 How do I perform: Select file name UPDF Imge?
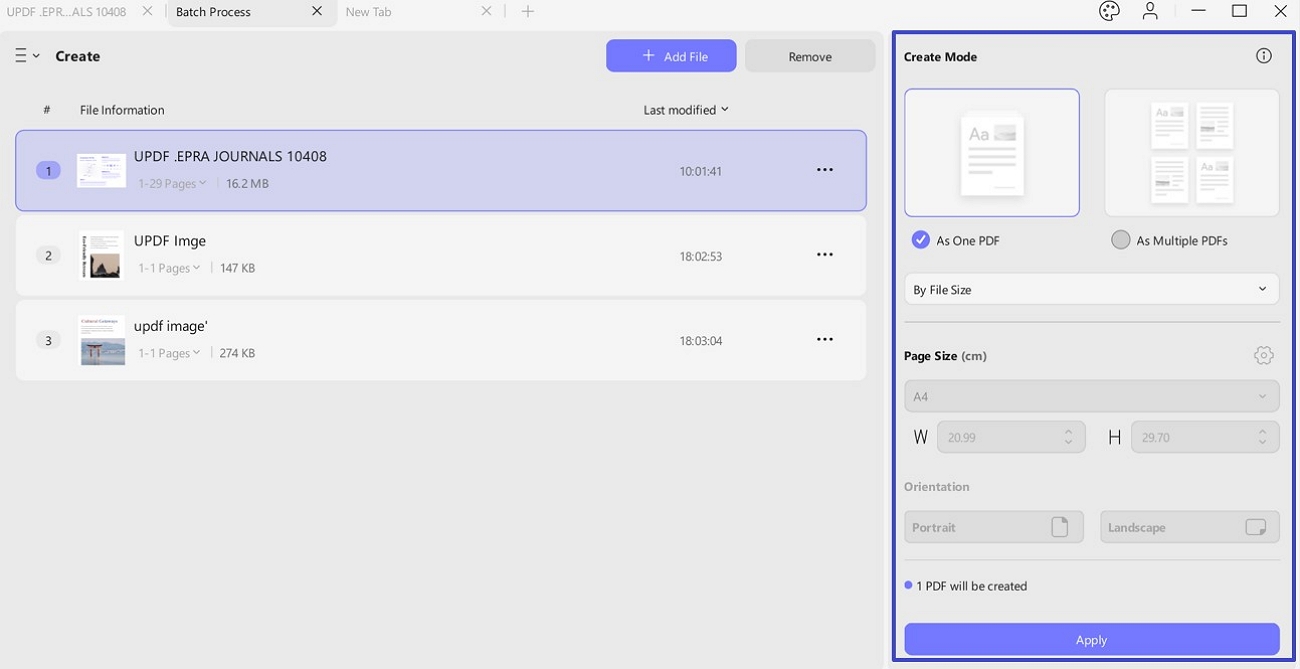pyautogui.click(x=170, y=241)
